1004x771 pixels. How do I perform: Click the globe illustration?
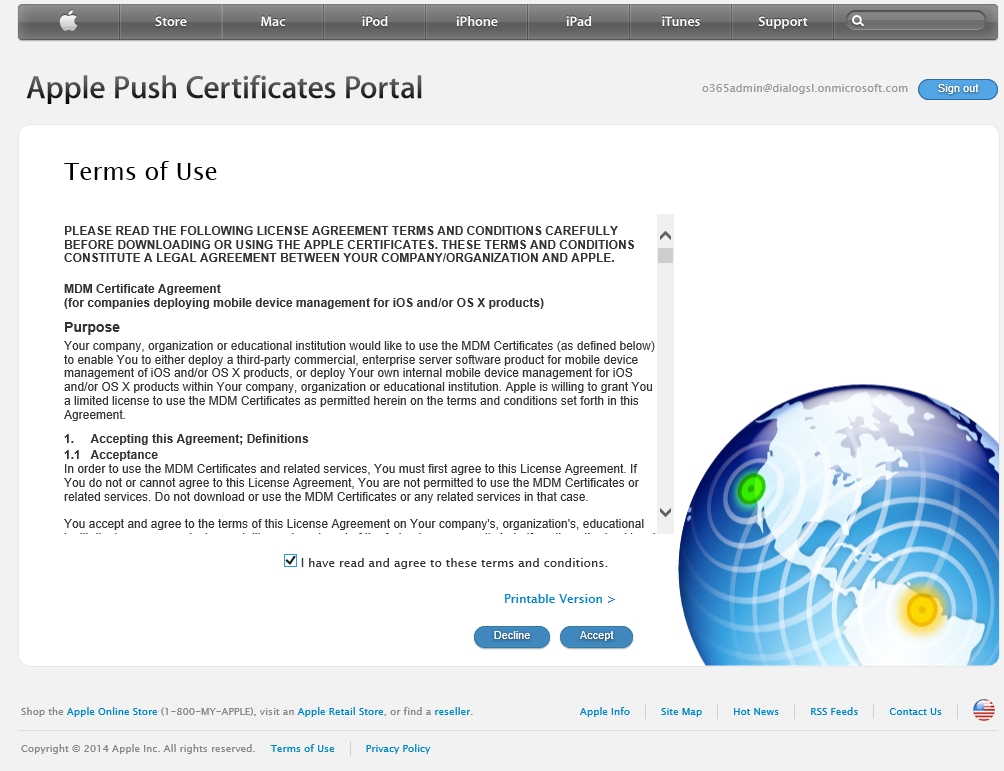(x=839, y=525)
